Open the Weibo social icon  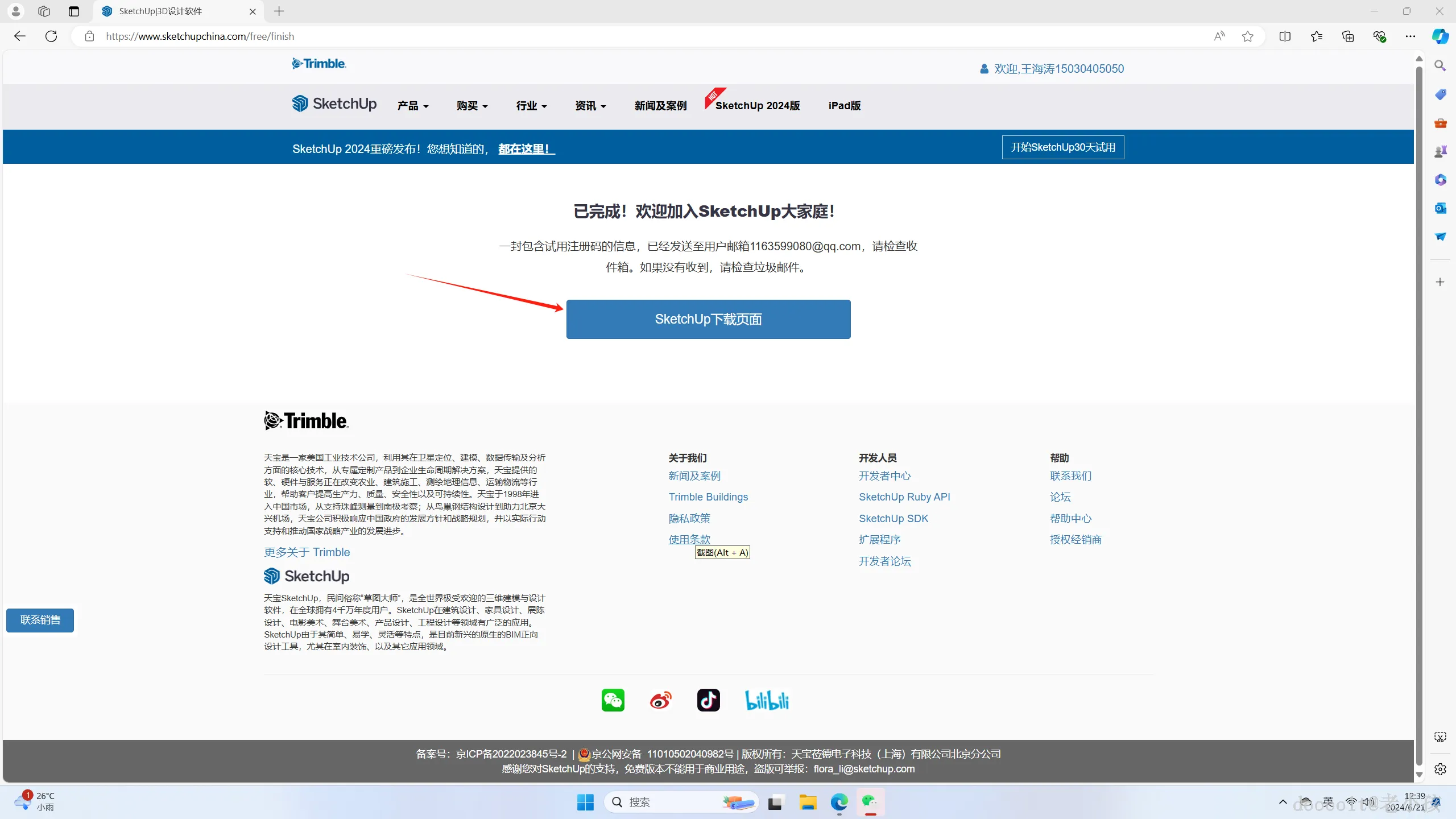(660, 700)
